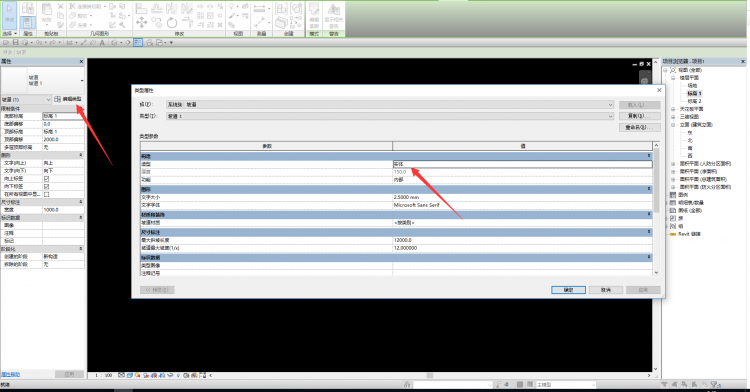
Task: Select the Trim/Extend tool in Modify panel
Action: (x=187, y=22)
